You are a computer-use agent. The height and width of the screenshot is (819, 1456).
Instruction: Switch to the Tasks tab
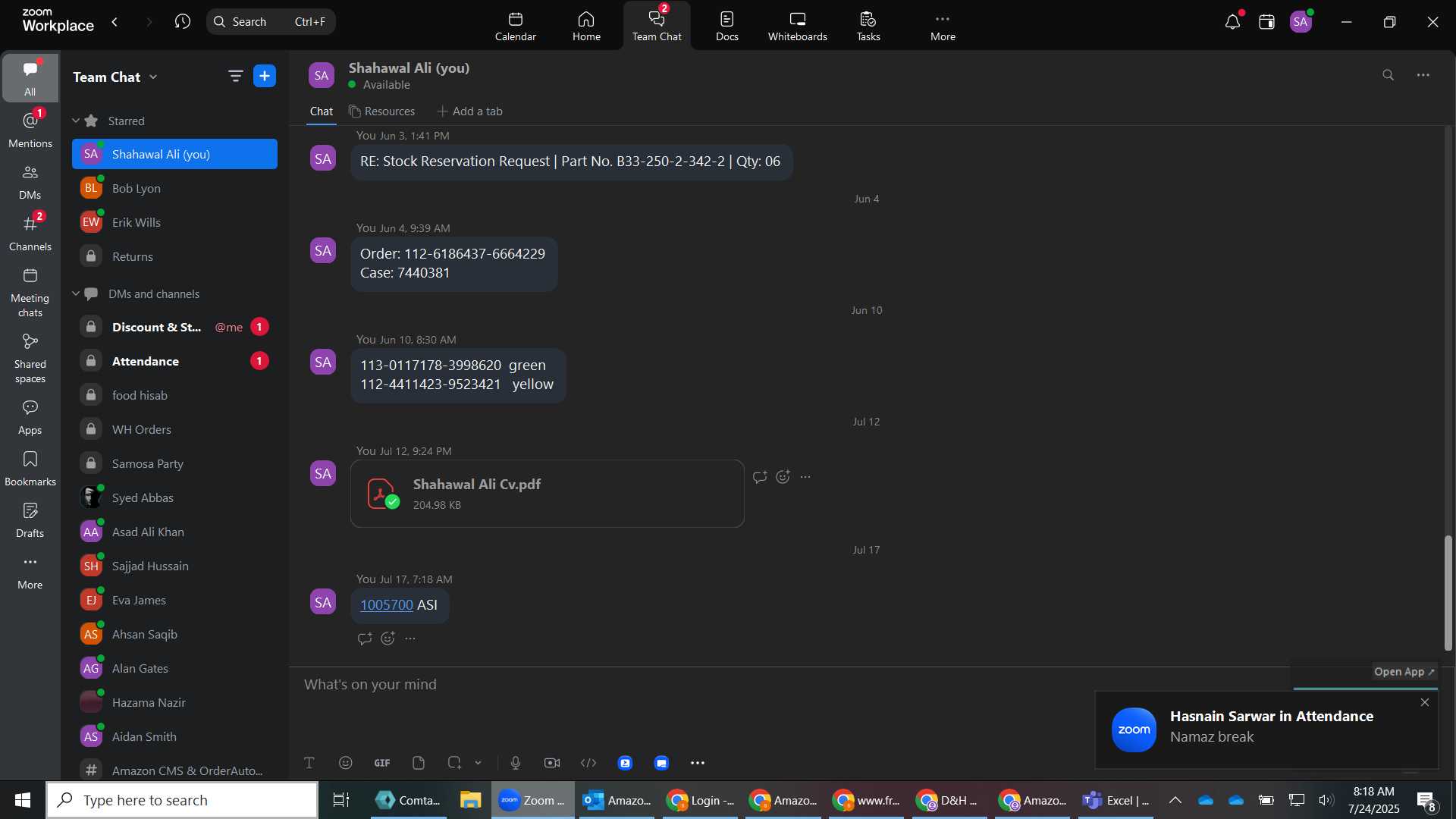point(868,27)
